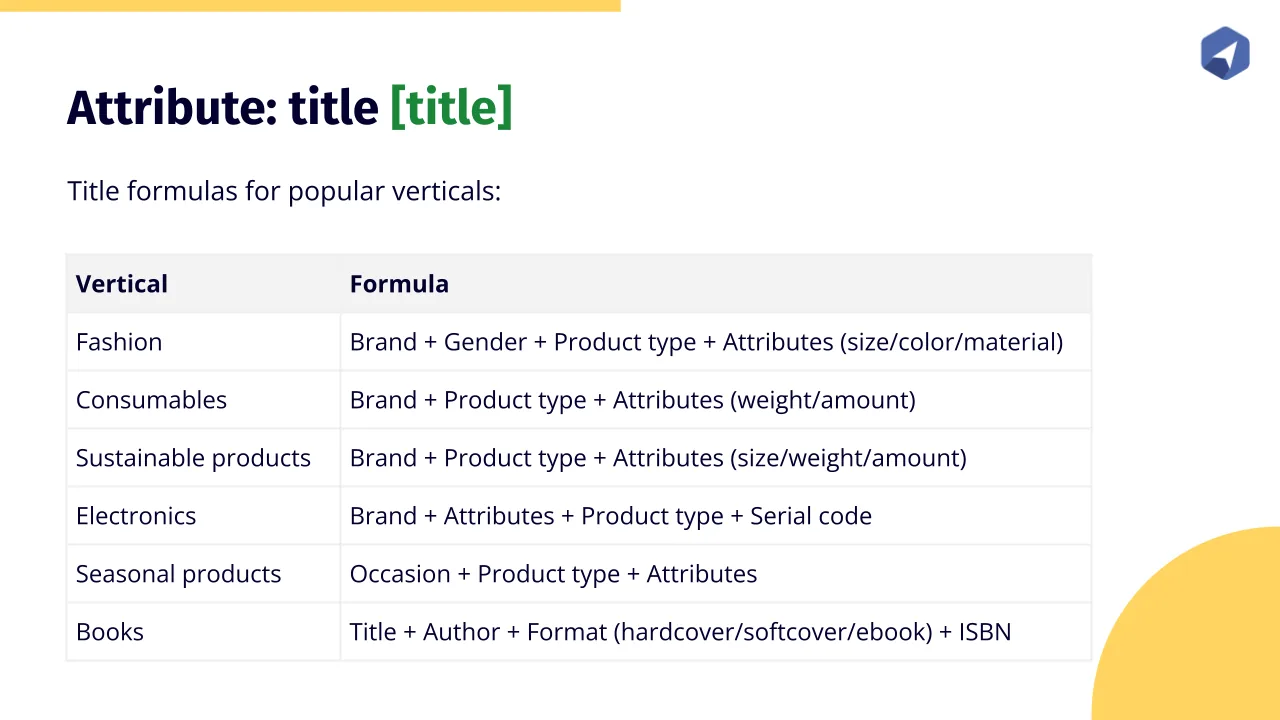Select the 'Electronics' table cell
This screenshot has height=720, width=1280.
pyautogui.click(x=136, y=516)
